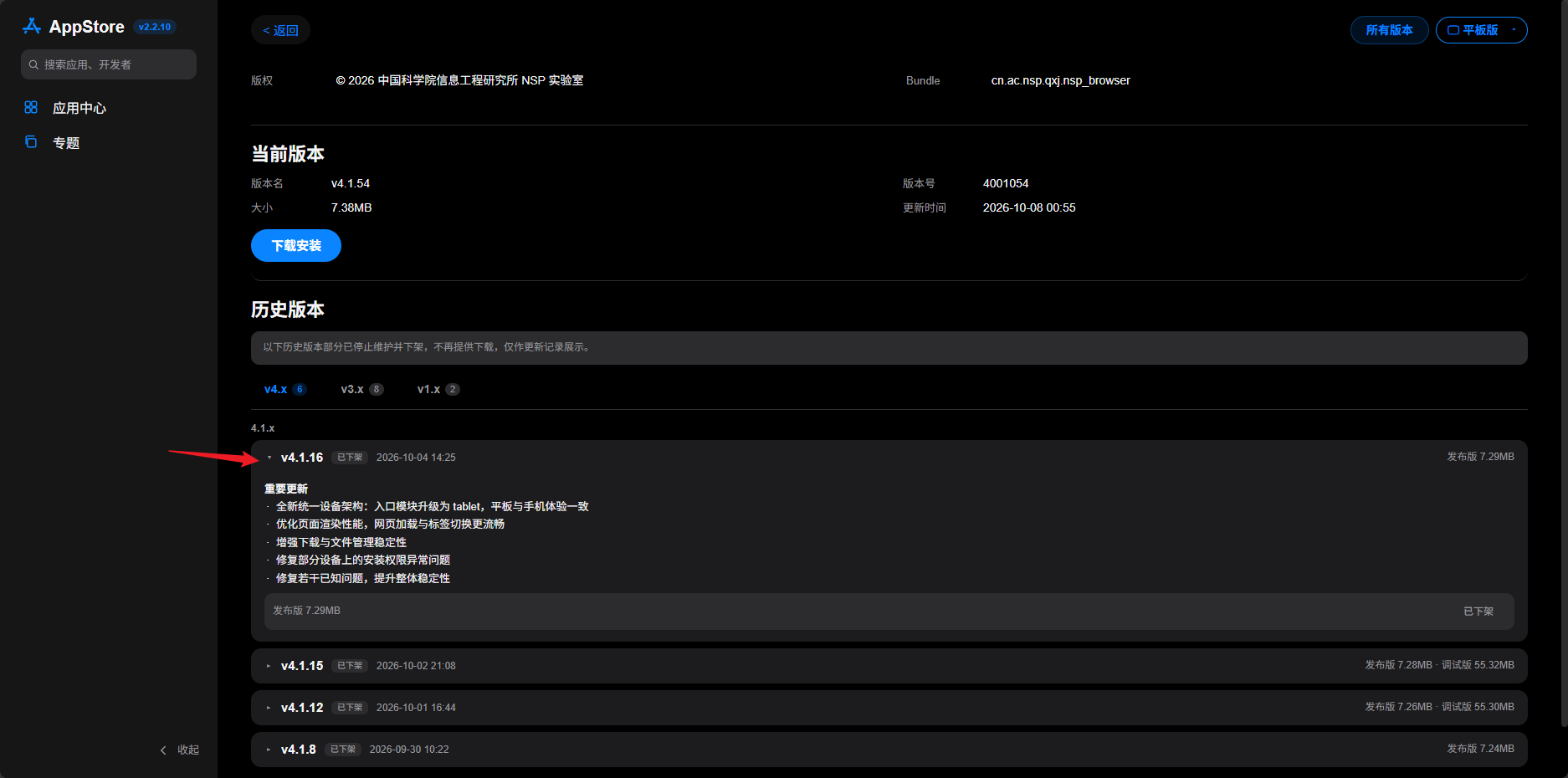Viewport: 1568px width, 778px height.
Task: Click the 已下架 badge next to v4.1.16
Action: point(350,458)
